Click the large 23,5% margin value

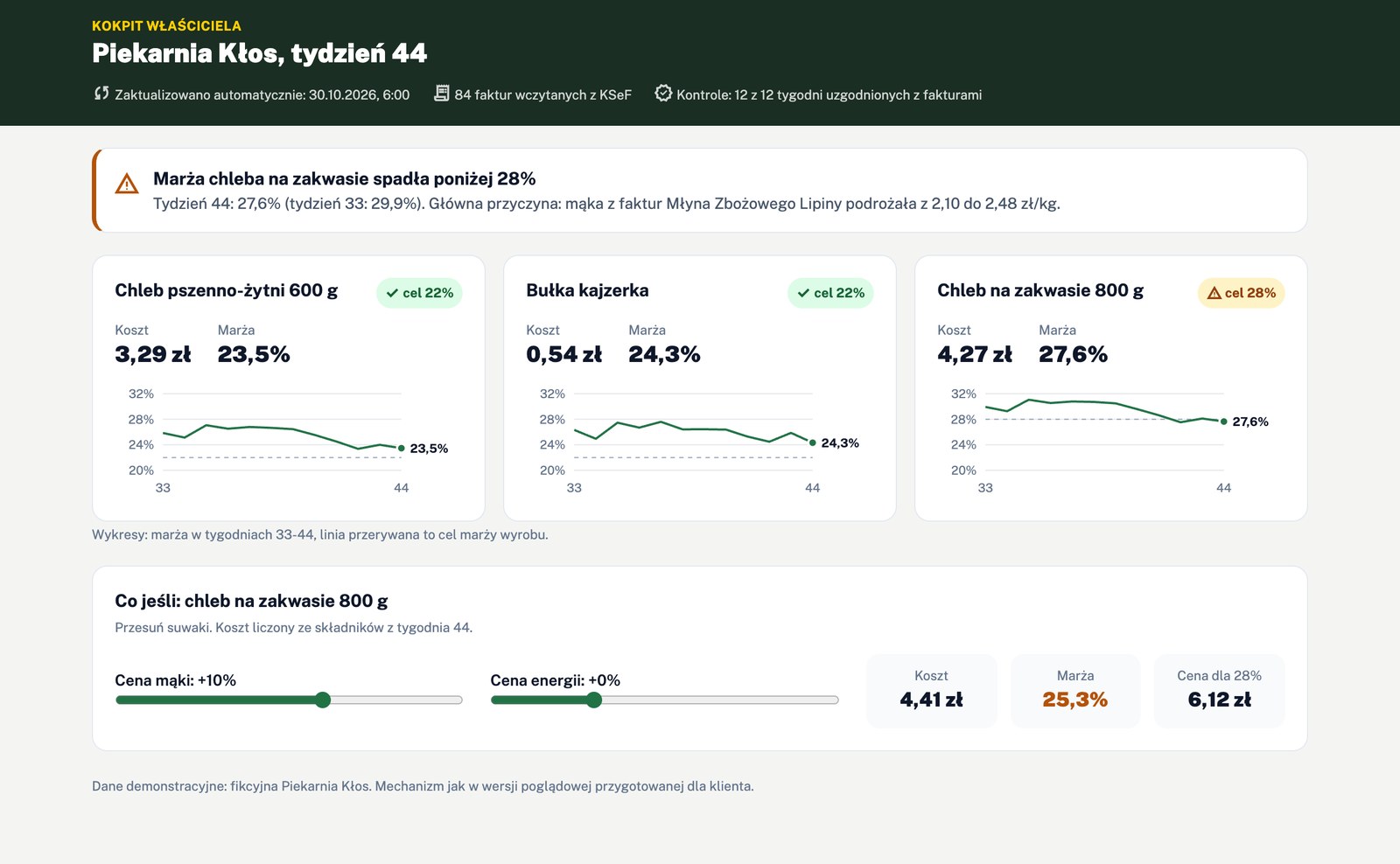pos(254,354)
